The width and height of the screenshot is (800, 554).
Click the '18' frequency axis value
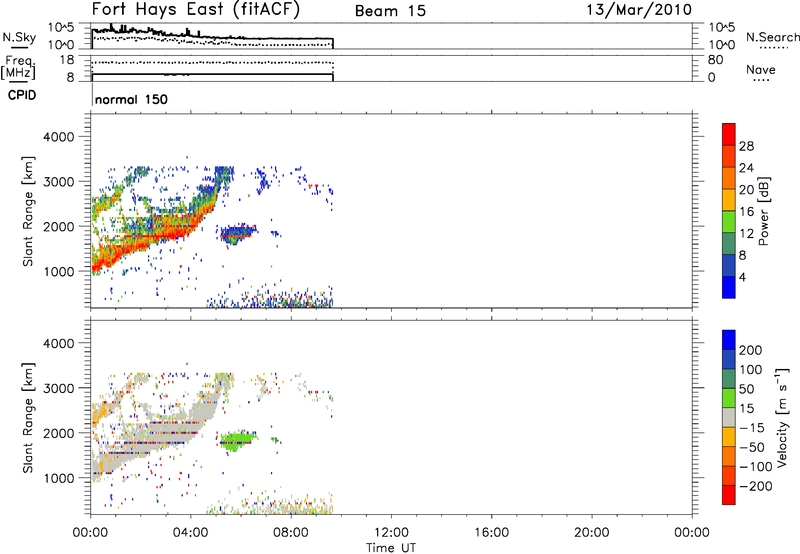67,60
